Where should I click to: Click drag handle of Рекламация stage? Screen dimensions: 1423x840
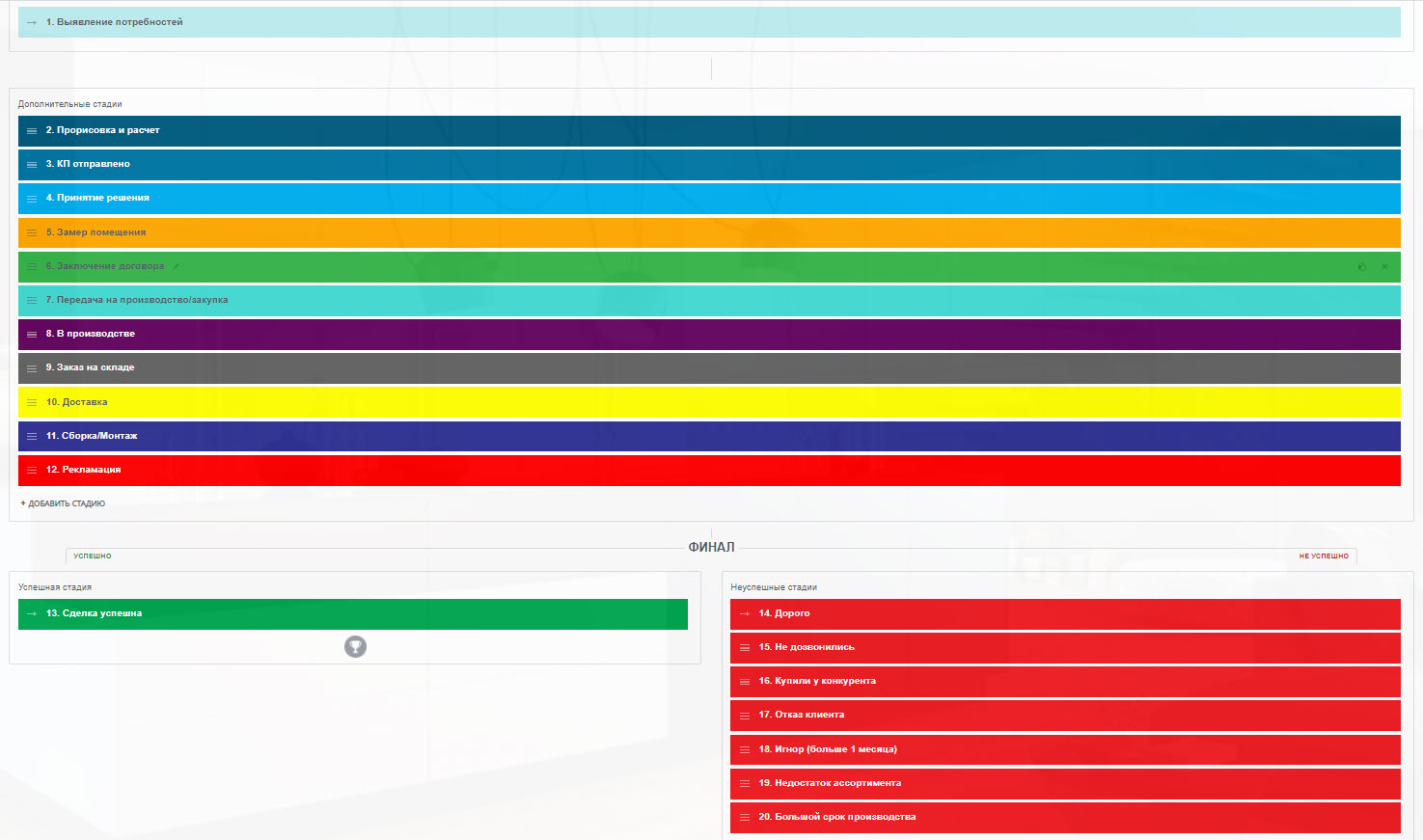pyautogui.click(x=32, y=471)
